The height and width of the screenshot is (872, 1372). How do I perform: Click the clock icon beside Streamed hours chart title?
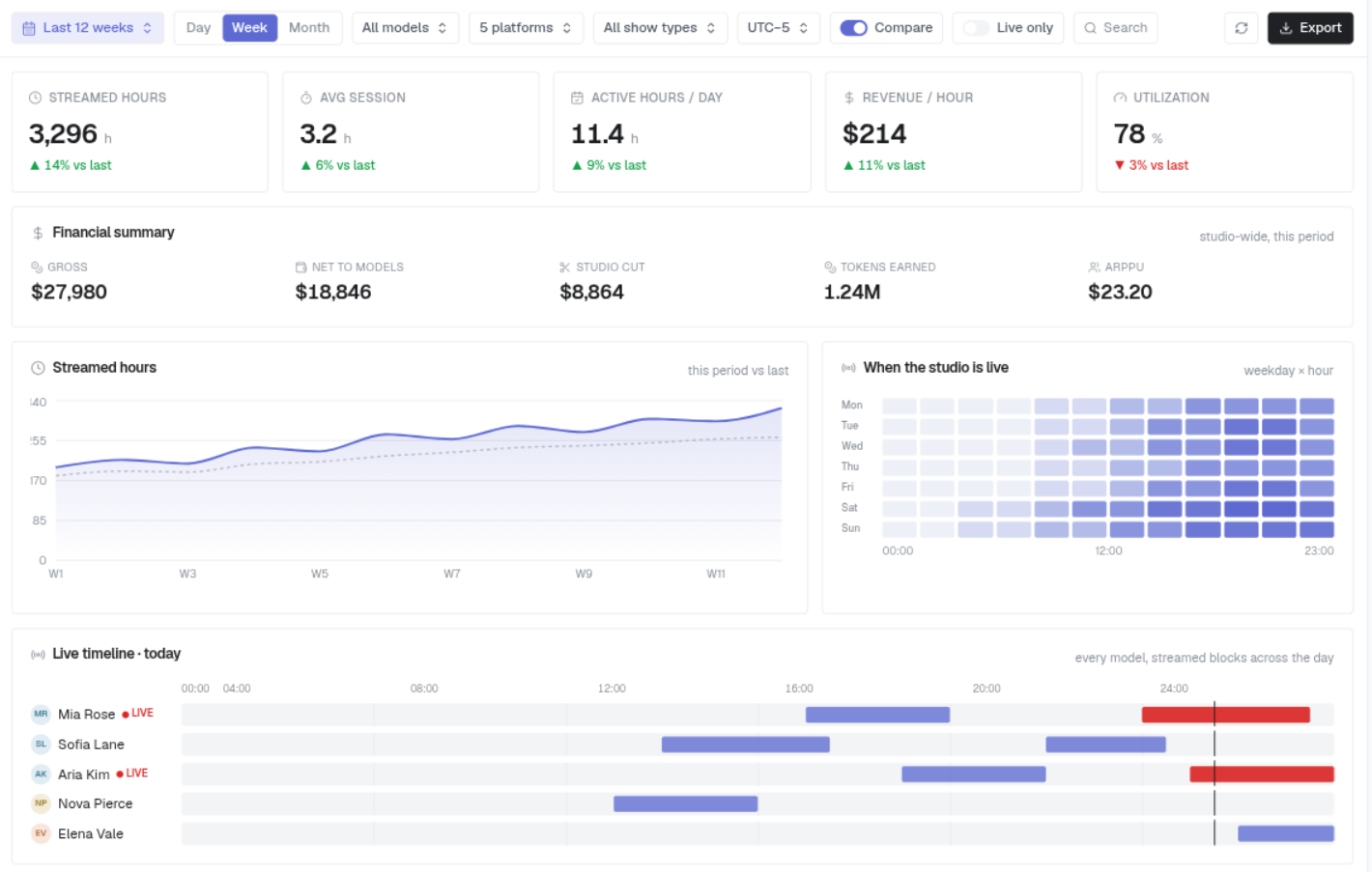(x=39, y=368)
